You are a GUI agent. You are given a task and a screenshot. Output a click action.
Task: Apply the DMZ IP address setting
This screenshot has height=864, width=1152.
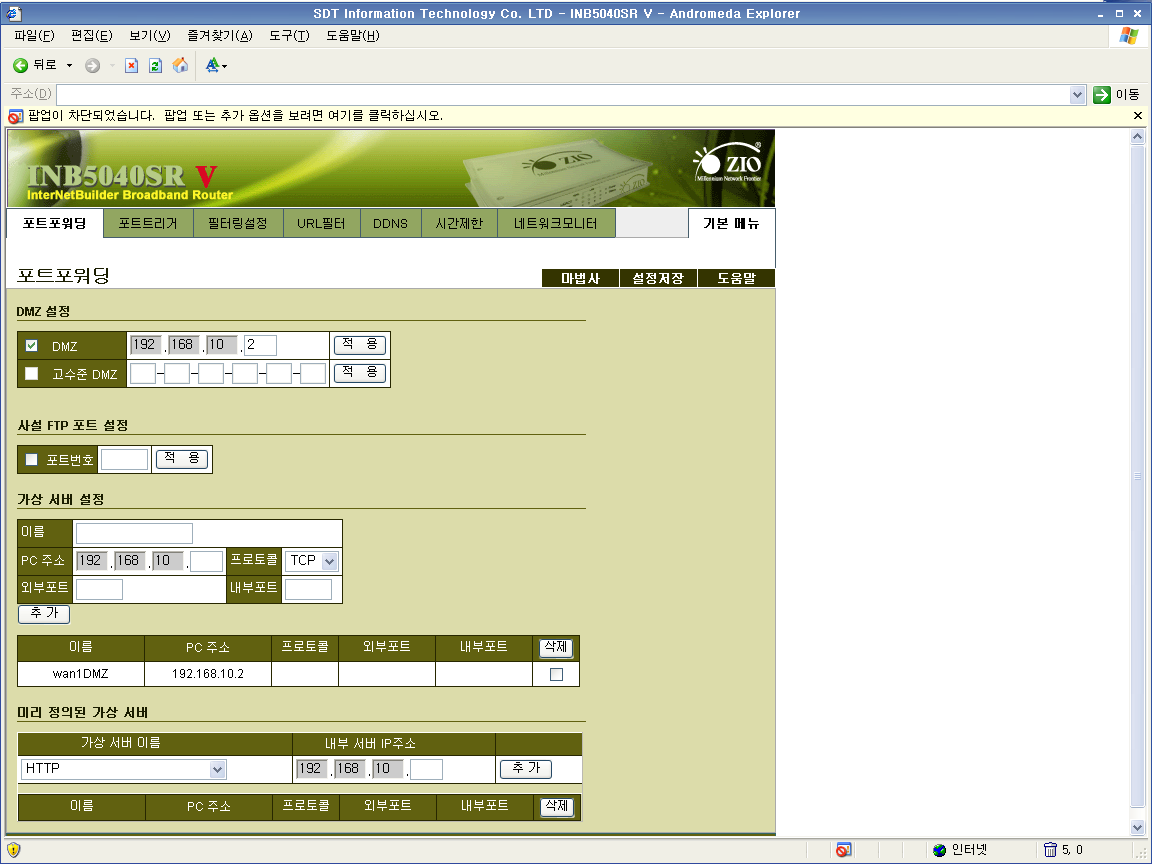click(360, 345)
